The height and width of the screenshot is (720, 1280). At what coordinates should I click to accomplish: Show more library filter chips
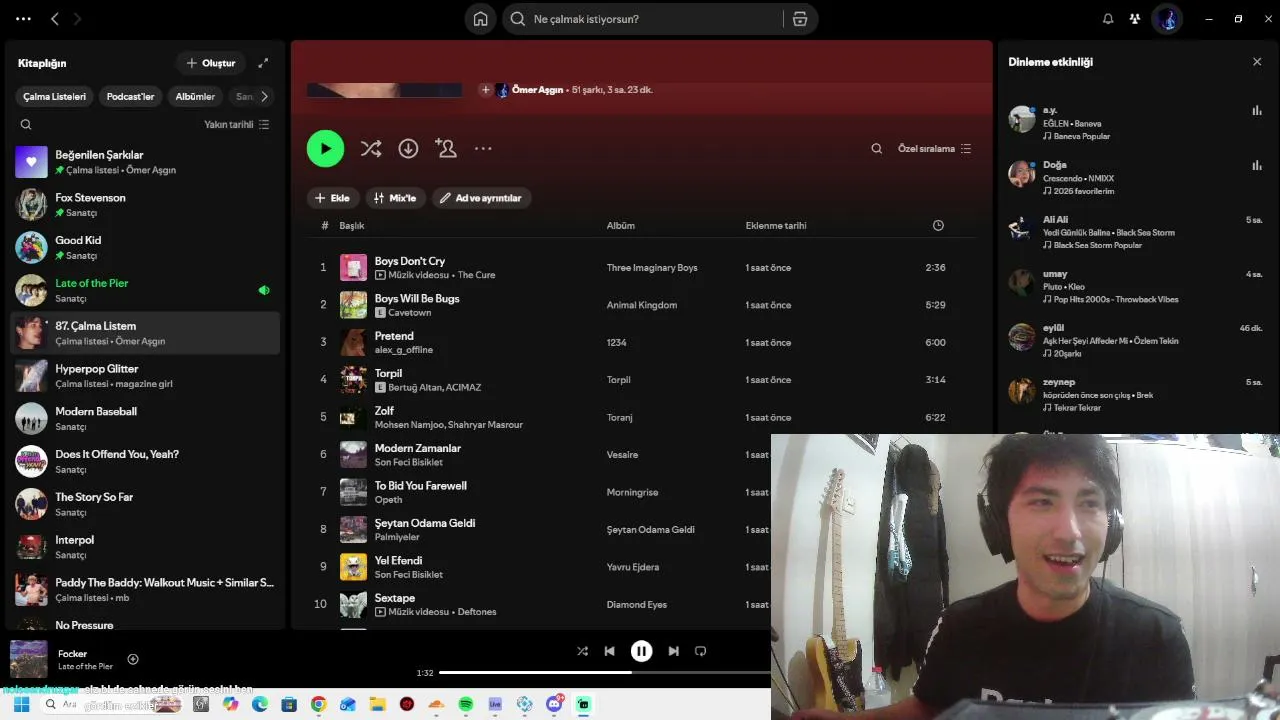click(264, 97)
